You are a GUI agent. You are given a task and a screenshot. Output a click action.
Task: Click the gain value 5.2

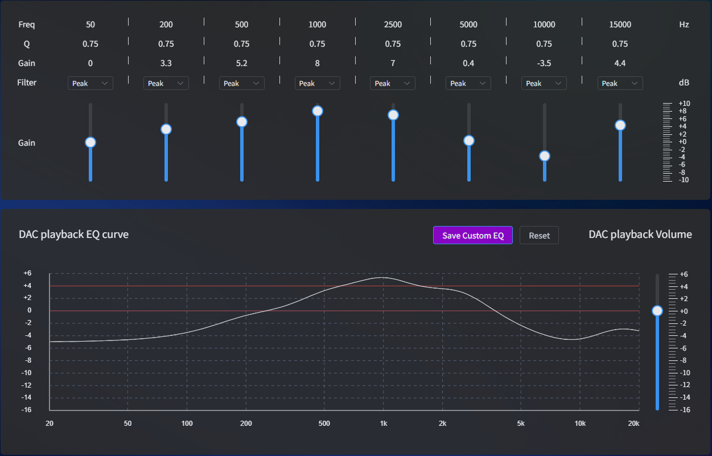pos(242,63)
